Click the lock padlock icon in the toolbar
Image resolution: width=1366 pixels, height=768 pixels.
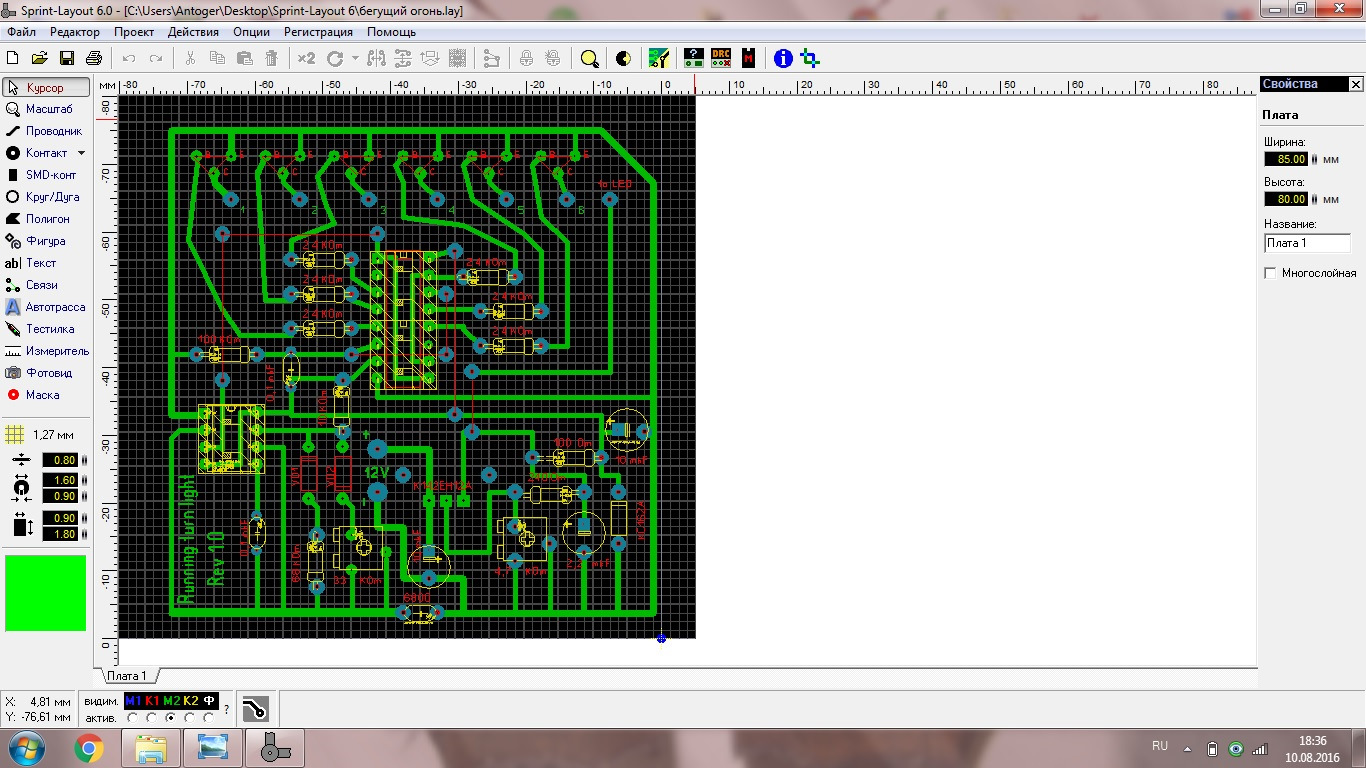525,58
